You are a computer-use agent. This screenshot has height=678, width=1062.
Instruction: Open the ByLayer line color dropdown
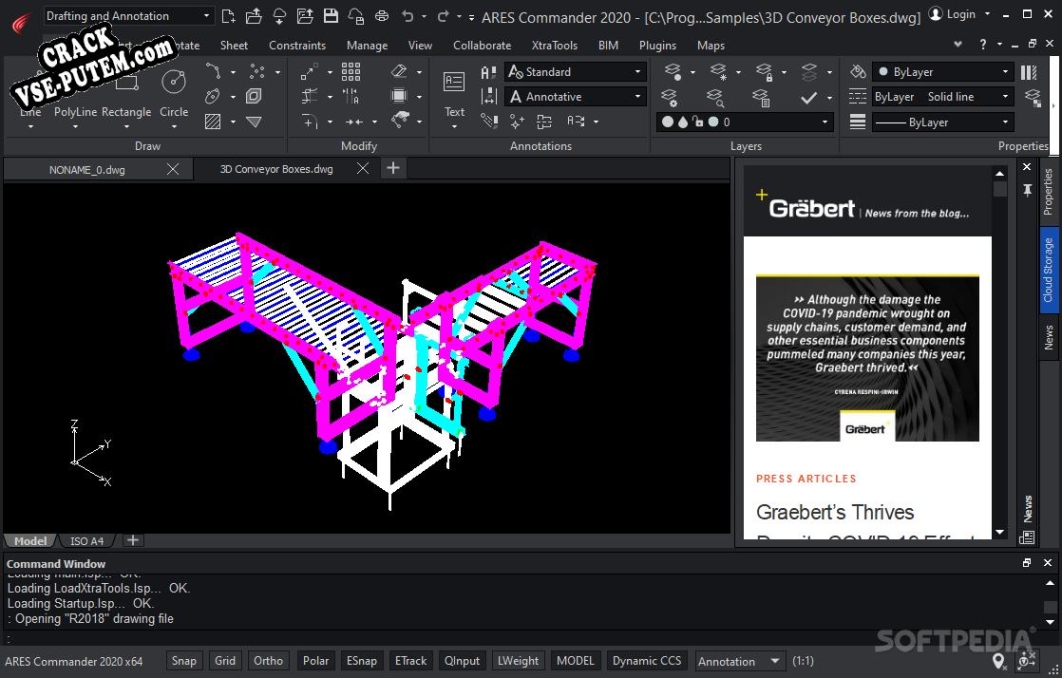pos(943,71)
